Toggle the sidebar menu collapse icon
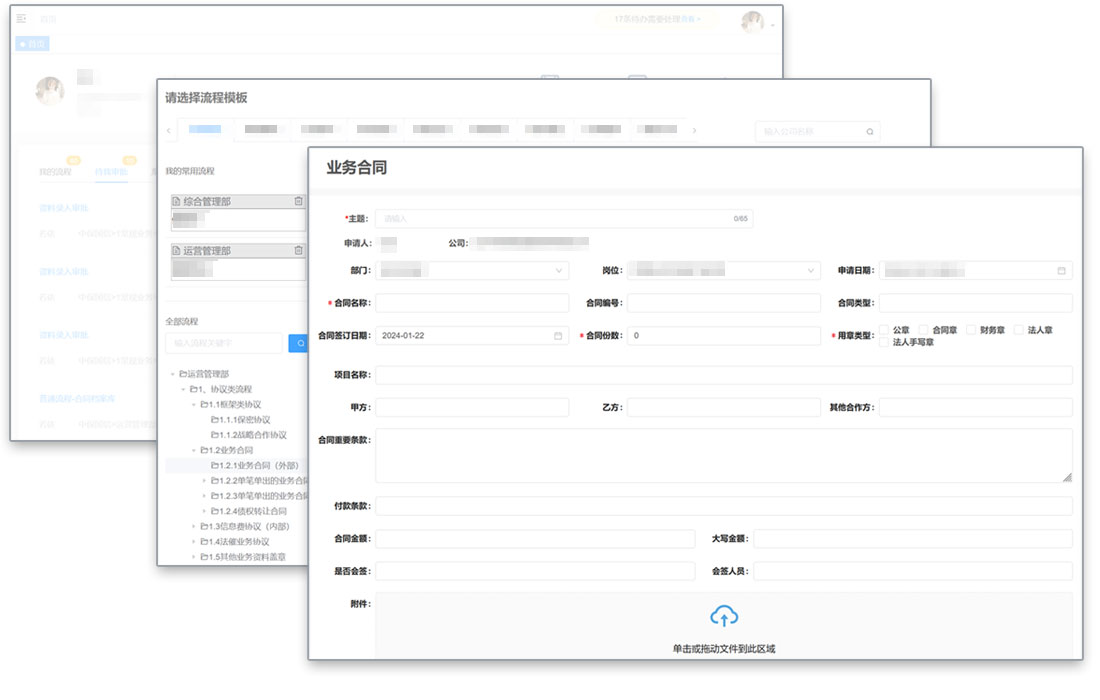This screenshot has height=700, width=1100. [x=22, y=18]
